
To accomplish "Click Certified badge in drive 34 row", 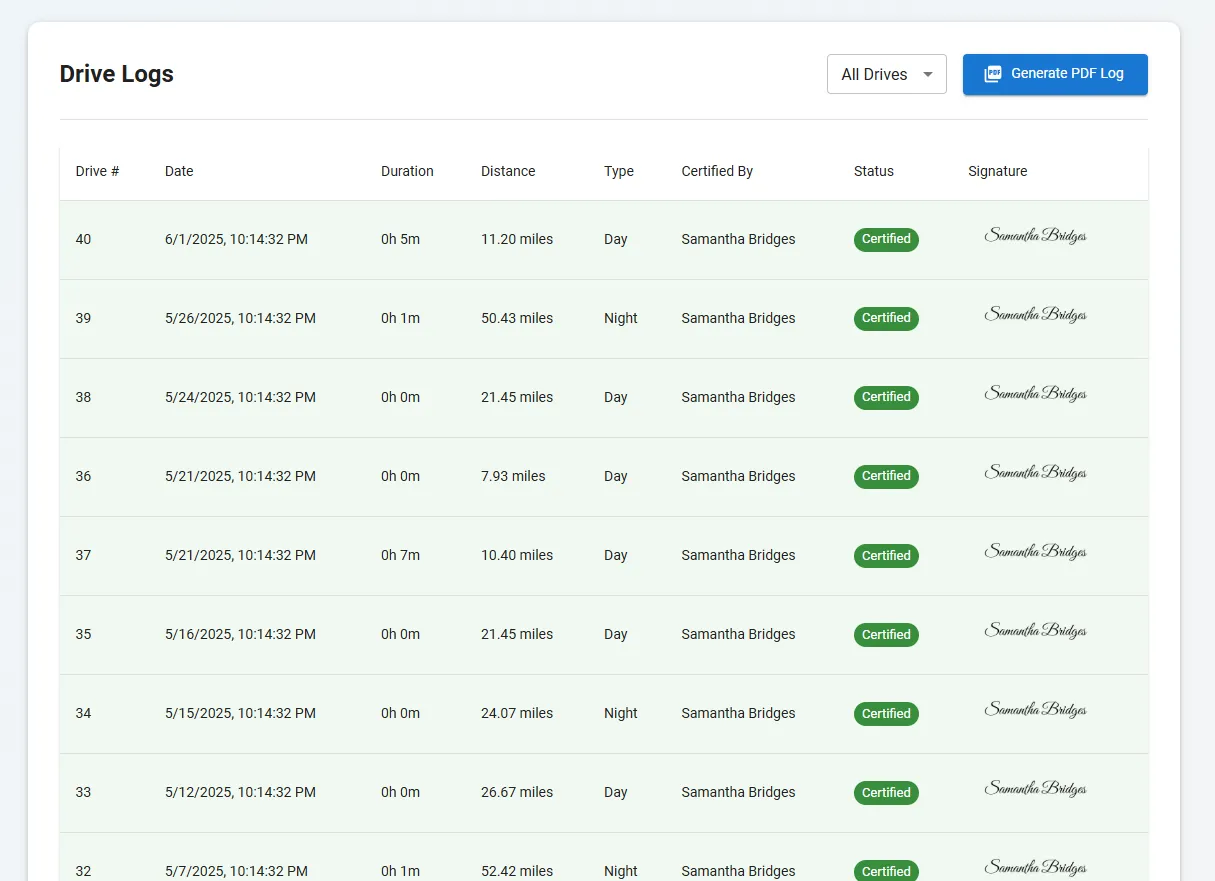I will [x=885, y=713].
